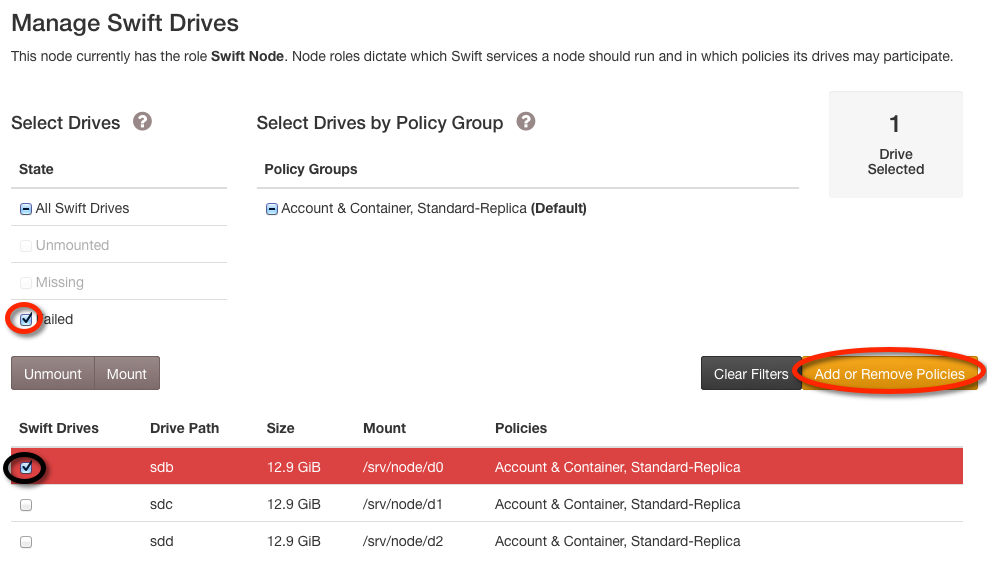Click mount path /srv/node/d2
Viewport: 987px width, 562px height.
403,541
